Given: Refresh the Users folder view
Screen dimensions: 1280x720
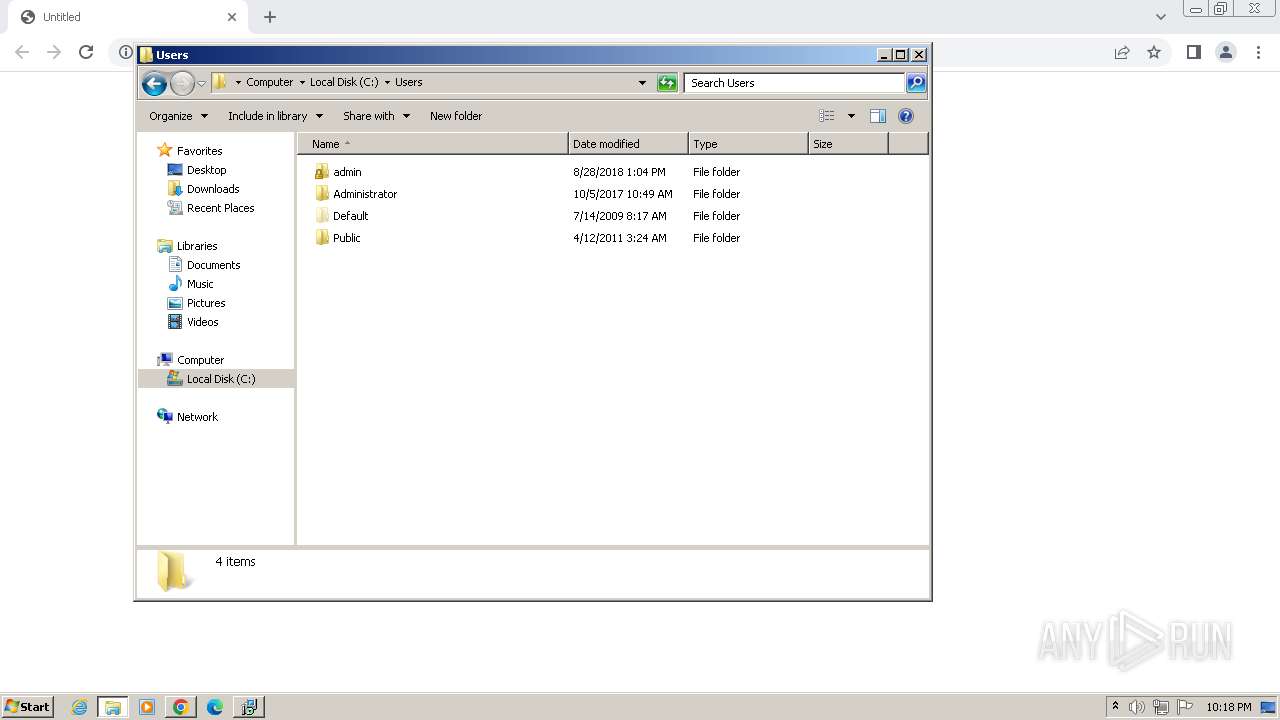Looking at the screenshot, I should (667, 83).
